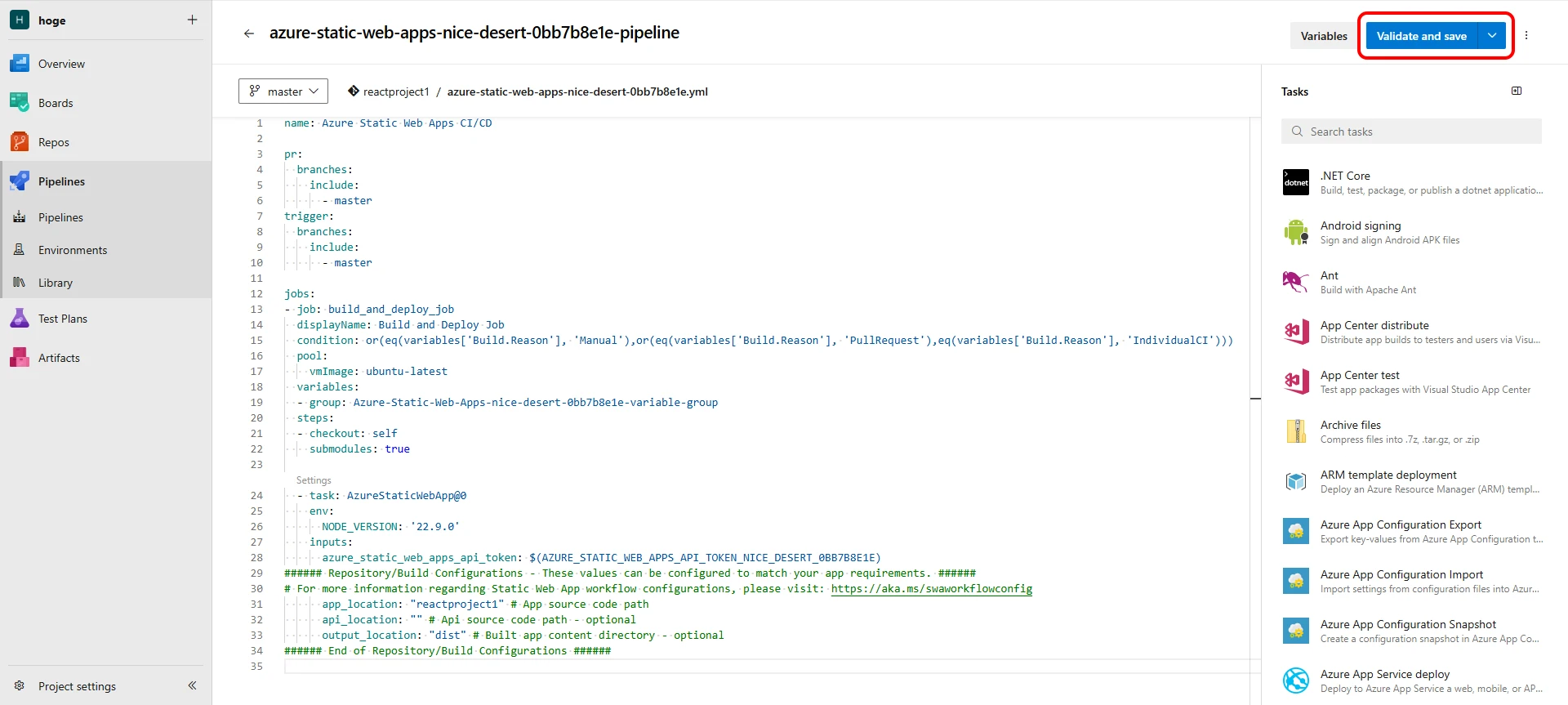This screenshot has height=705, width=1568.
Task: Open the Repos icon in sidebar
Action: 20,142
